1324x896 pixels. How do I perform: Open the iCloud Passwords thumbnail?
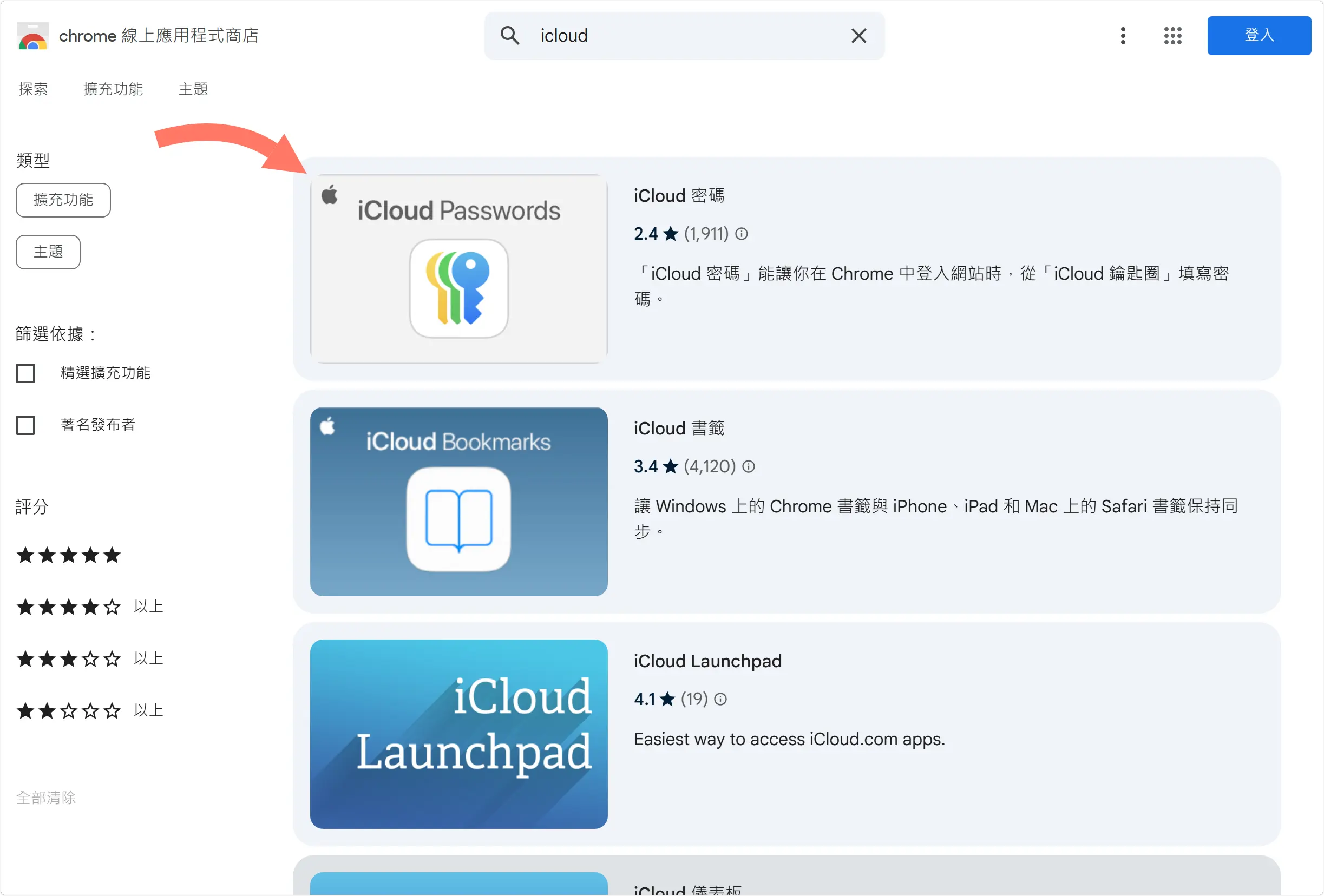[458, 268]
